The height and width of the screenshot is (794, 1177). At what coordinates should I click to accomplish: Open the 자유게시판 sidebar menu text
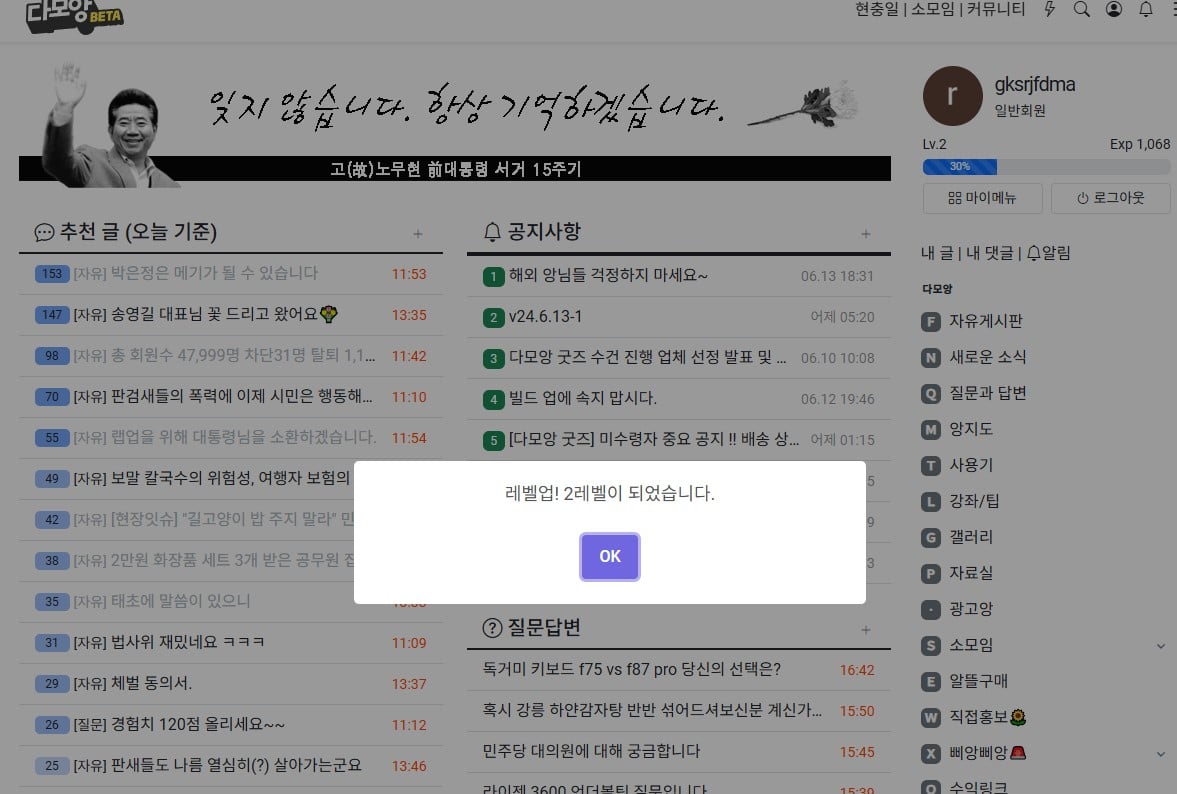tap(986, 321)
